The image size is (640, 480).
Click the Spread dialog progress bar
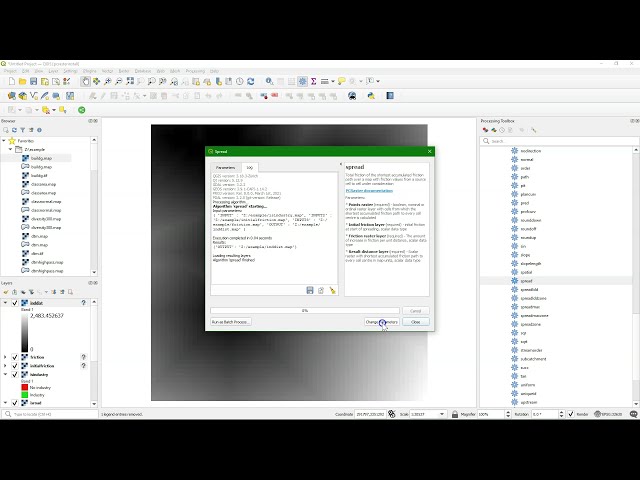tap(305, 311)
